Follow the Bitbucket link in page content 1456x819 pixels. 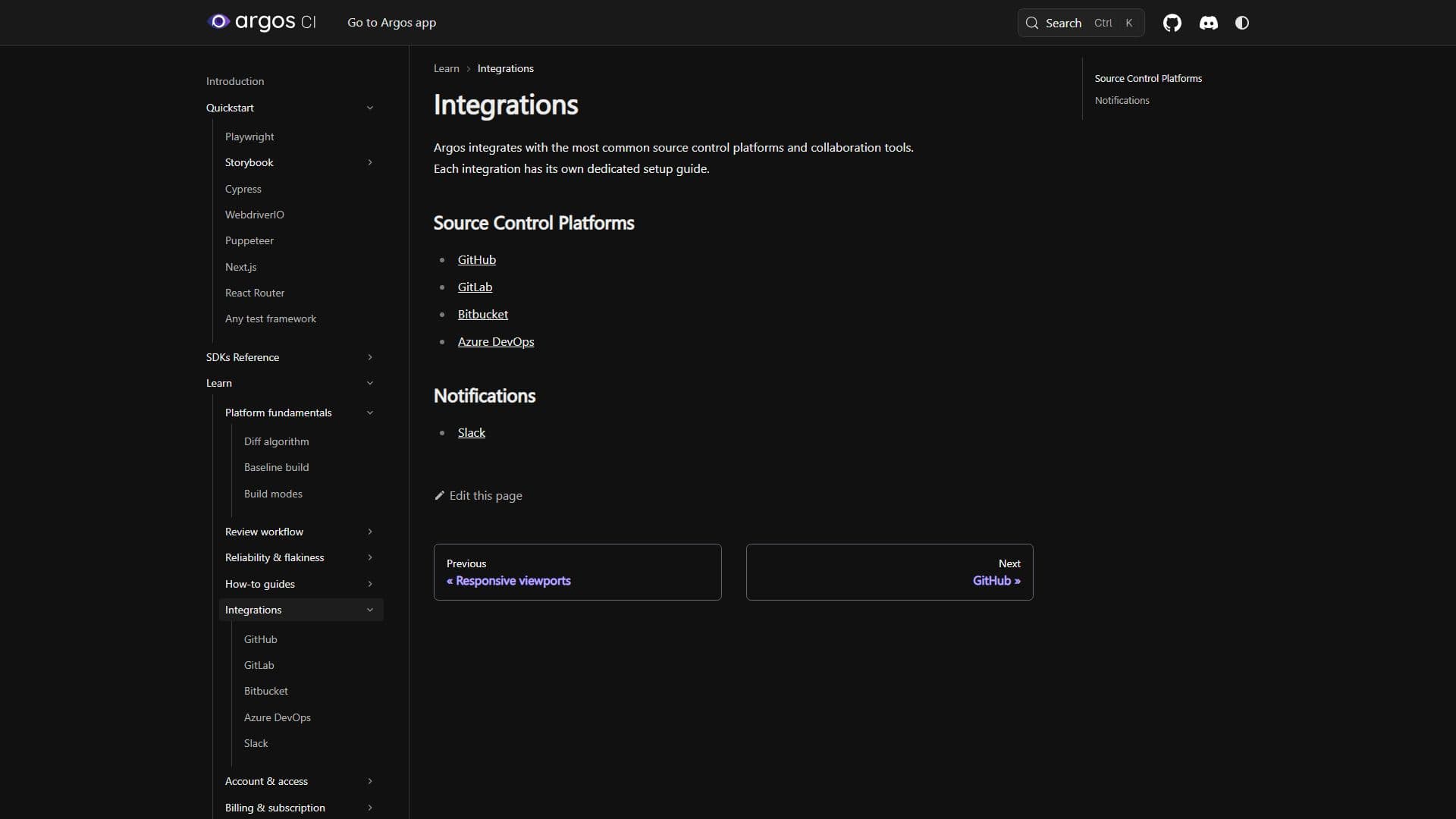(482, 314)
